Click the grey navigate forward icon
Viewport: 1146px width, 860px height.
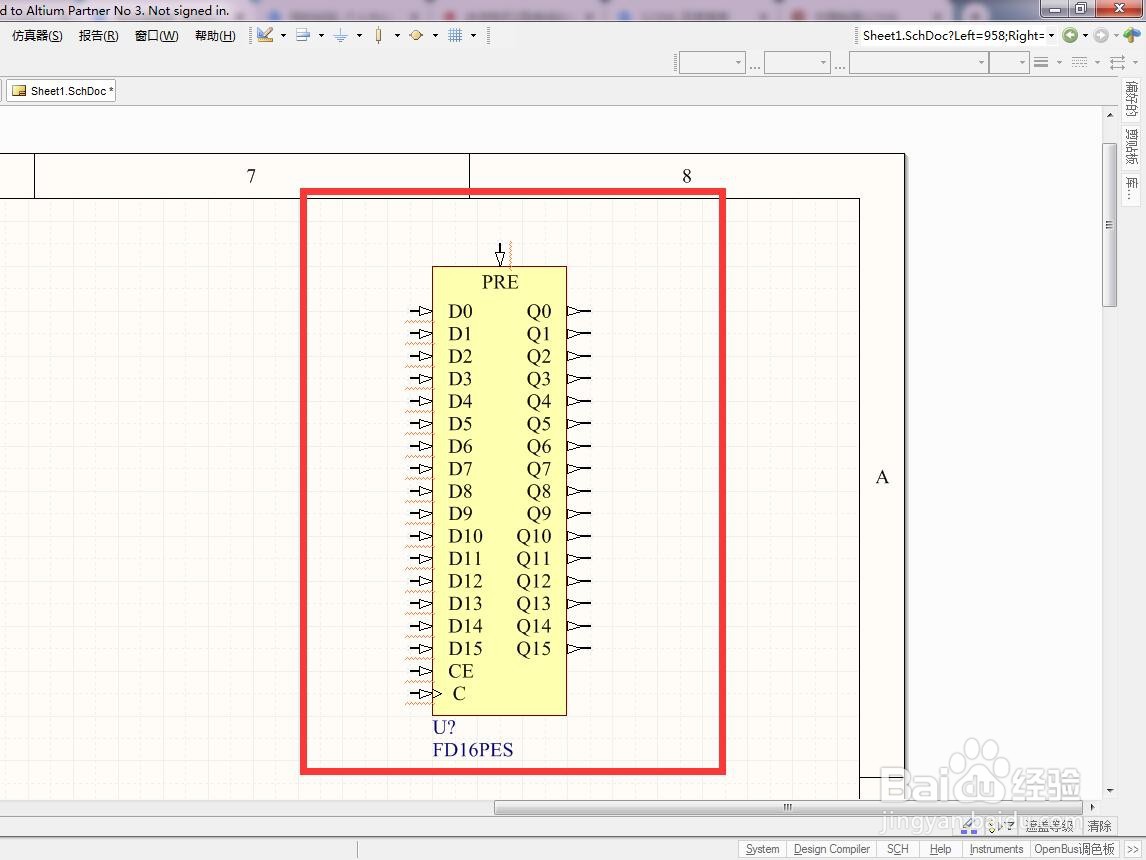coord(1101,35)
